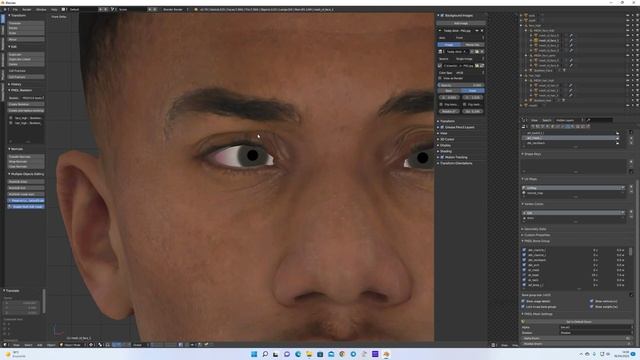Expand the Geometry Data panel
Screen dimensions: 640x360
[x=534, y=229]
